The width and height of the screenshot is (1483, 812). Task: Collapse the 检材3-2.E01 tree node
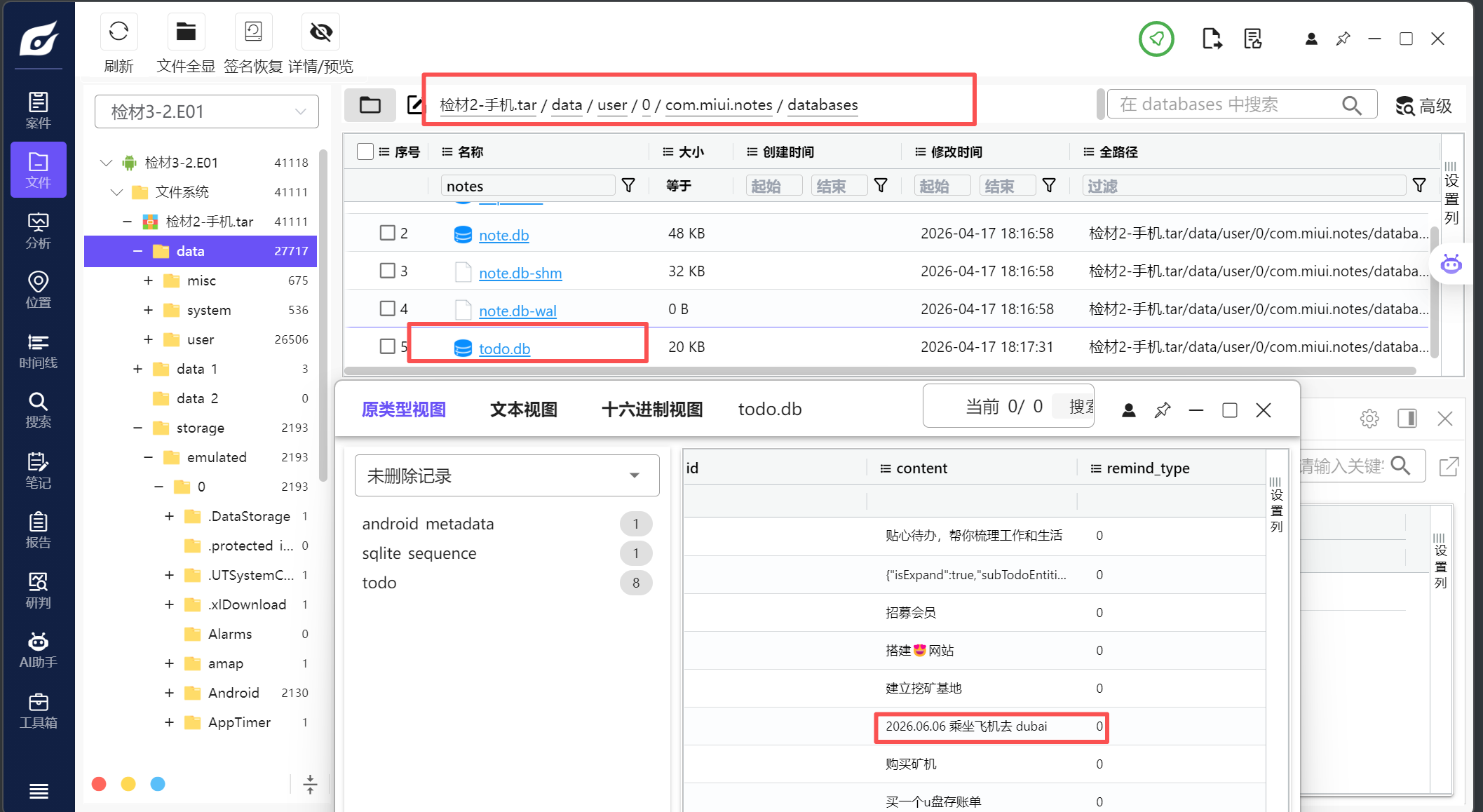point(106,163)
